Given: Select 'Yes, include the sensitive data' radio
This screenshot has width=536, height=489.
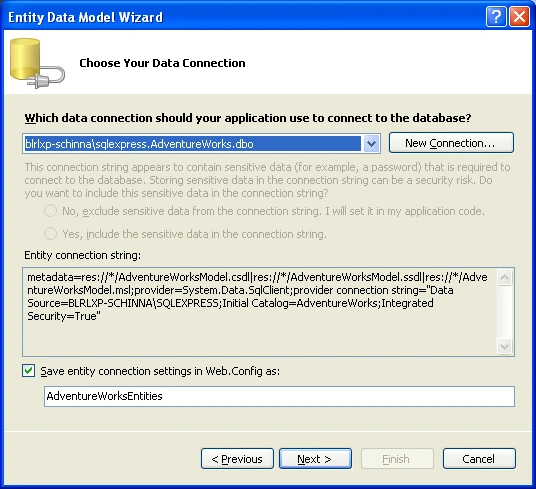Looking at the screenshot, I should [50, 234].
